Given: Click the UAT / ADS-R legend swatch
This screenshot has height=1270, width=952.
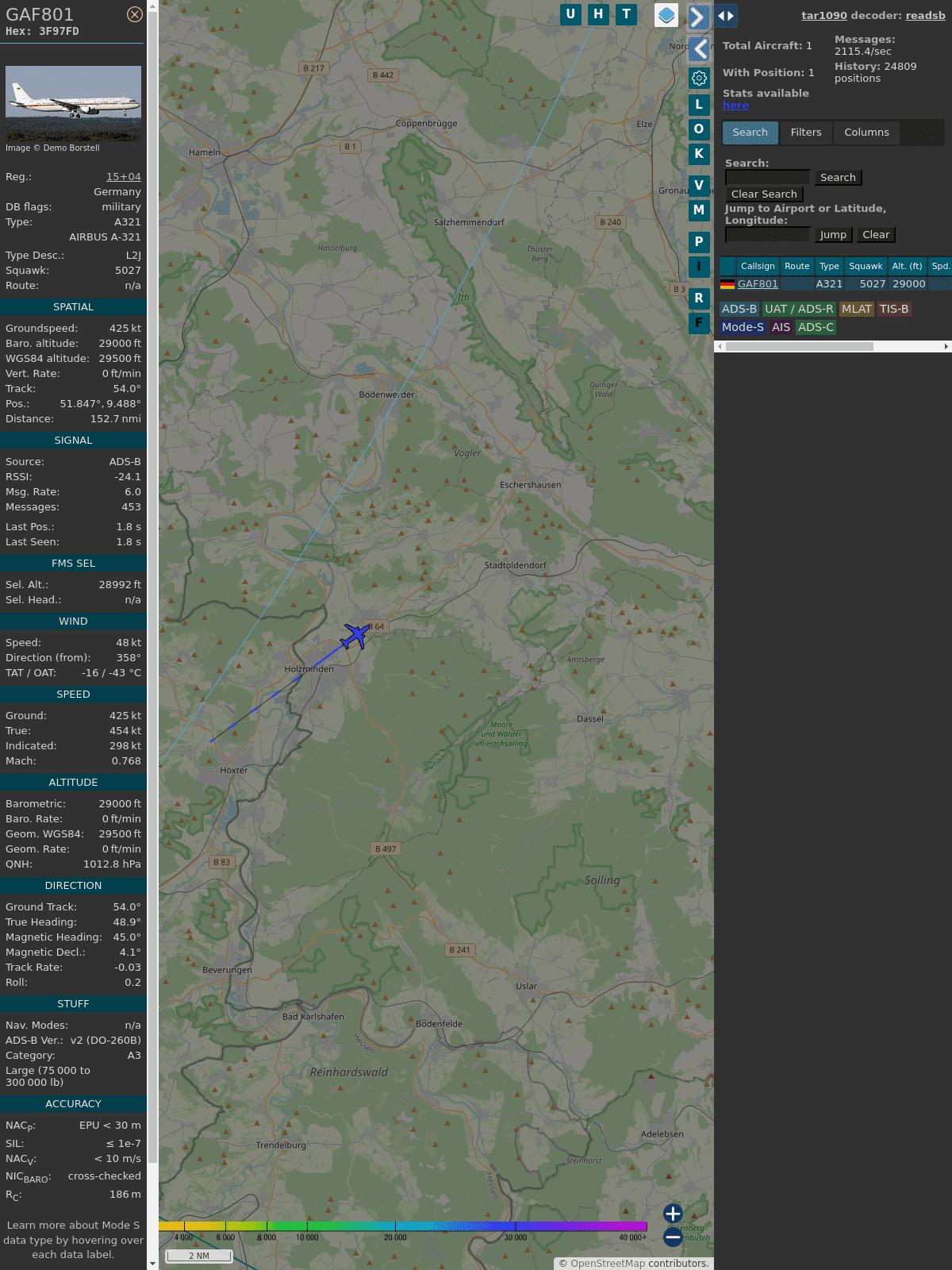Looking at the screenshot, I should 799,310.
